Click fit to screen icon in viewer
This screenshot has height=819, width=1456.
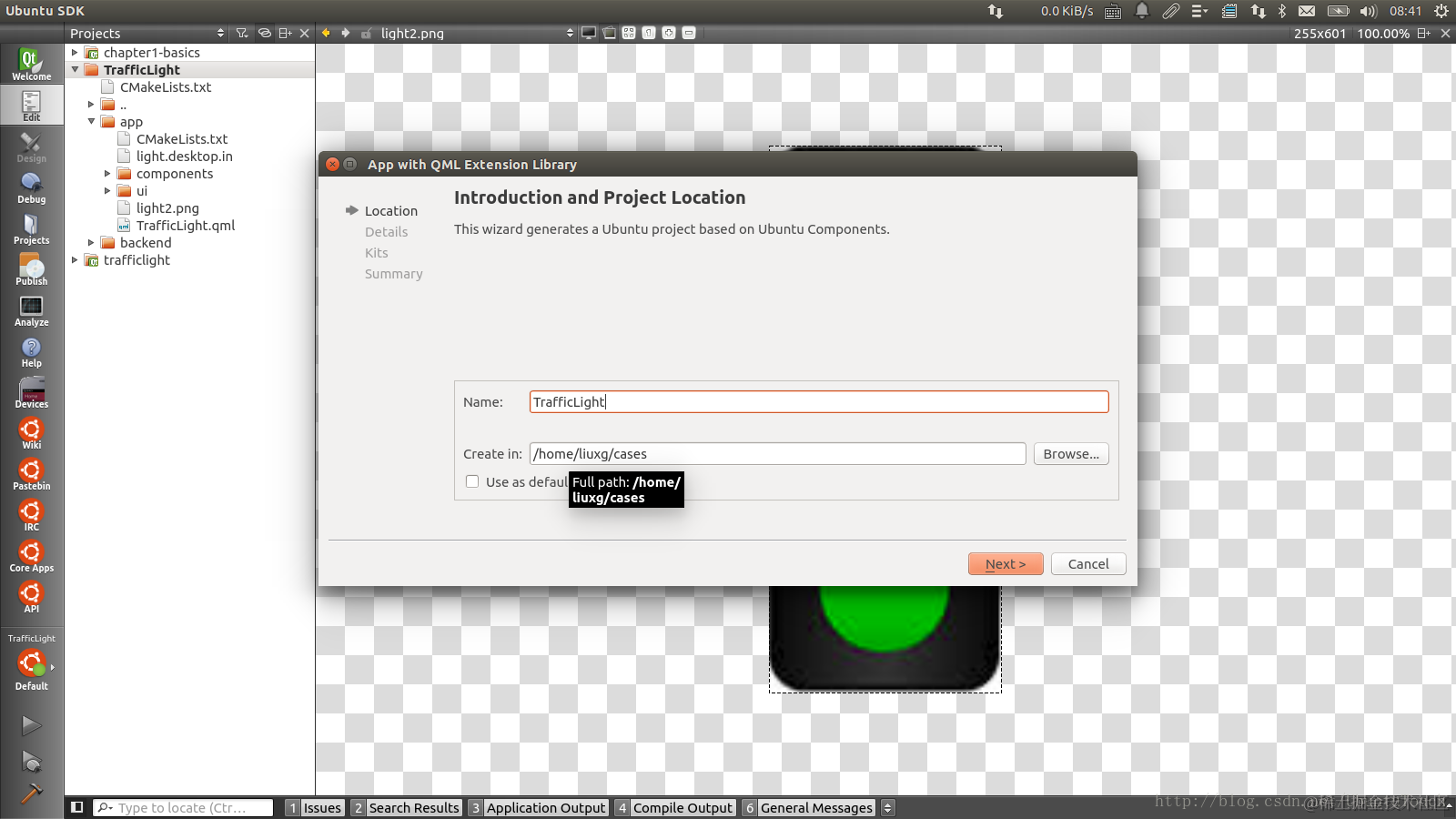(629, 33)
